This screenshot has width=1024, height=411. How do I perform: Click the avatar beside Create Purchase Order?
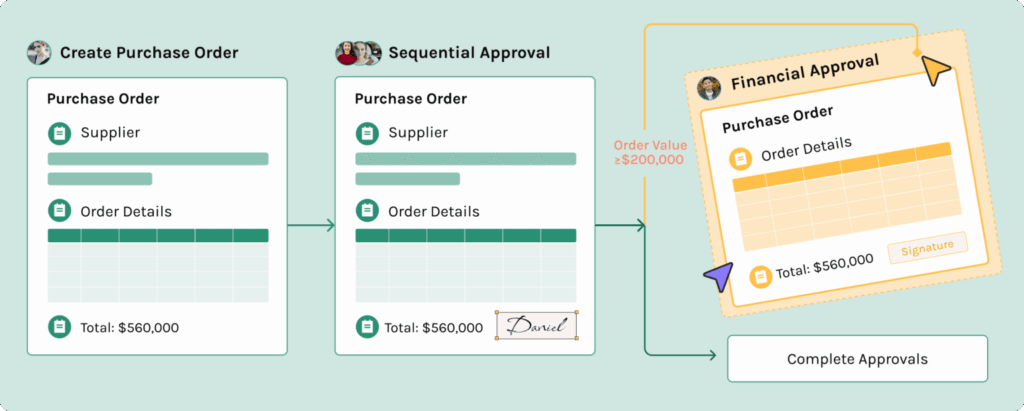click(39, 53)
